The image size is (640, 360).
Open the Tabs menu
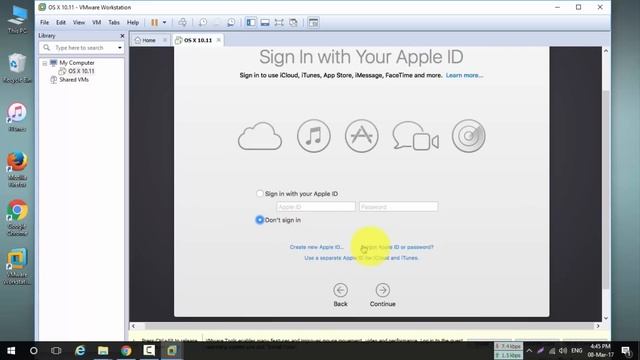114,22
